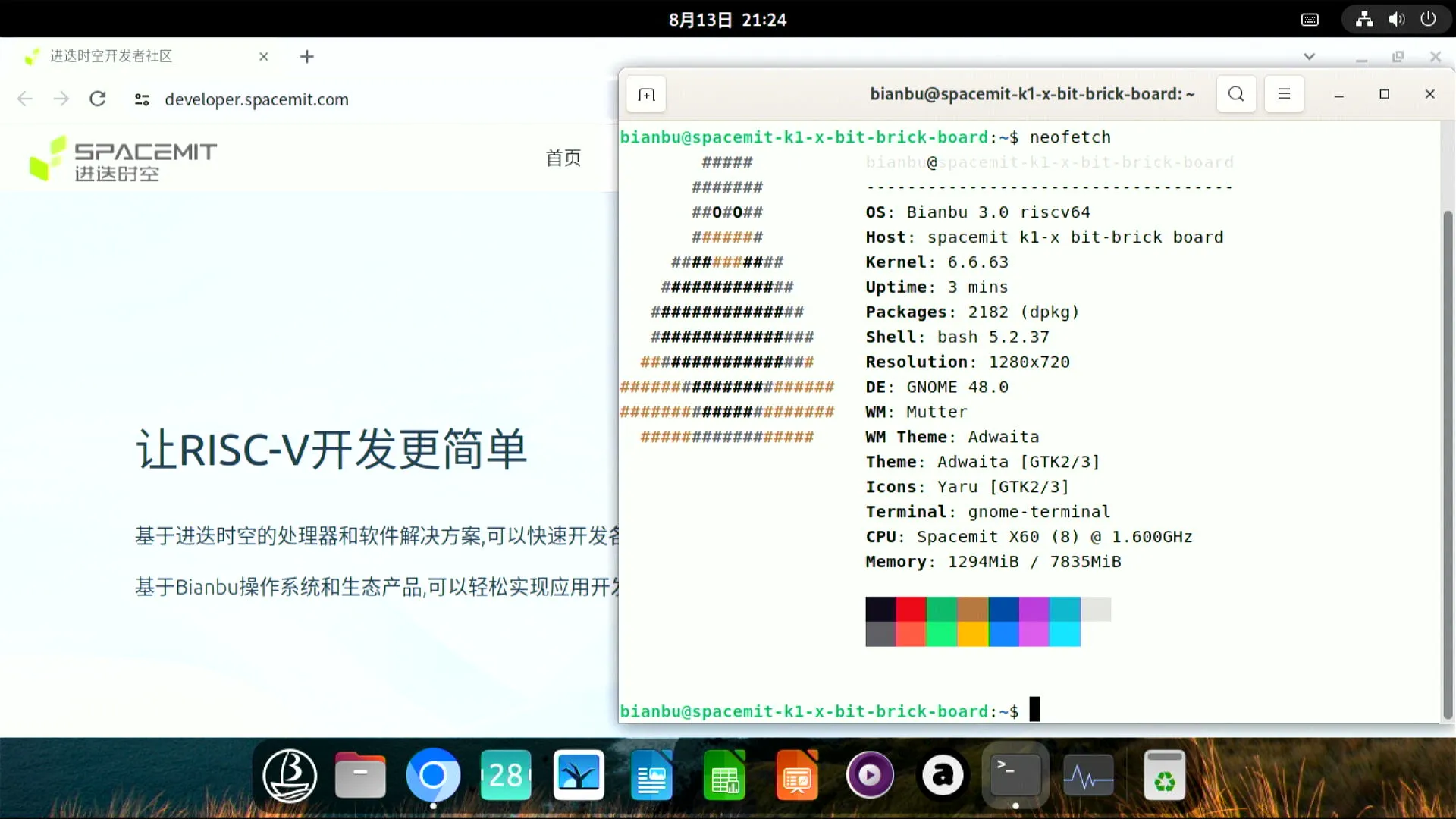Toggle the on-screen keyboard icon
The width and height of the screenshot is (1456, 819).
click(x=1310, y=20)
